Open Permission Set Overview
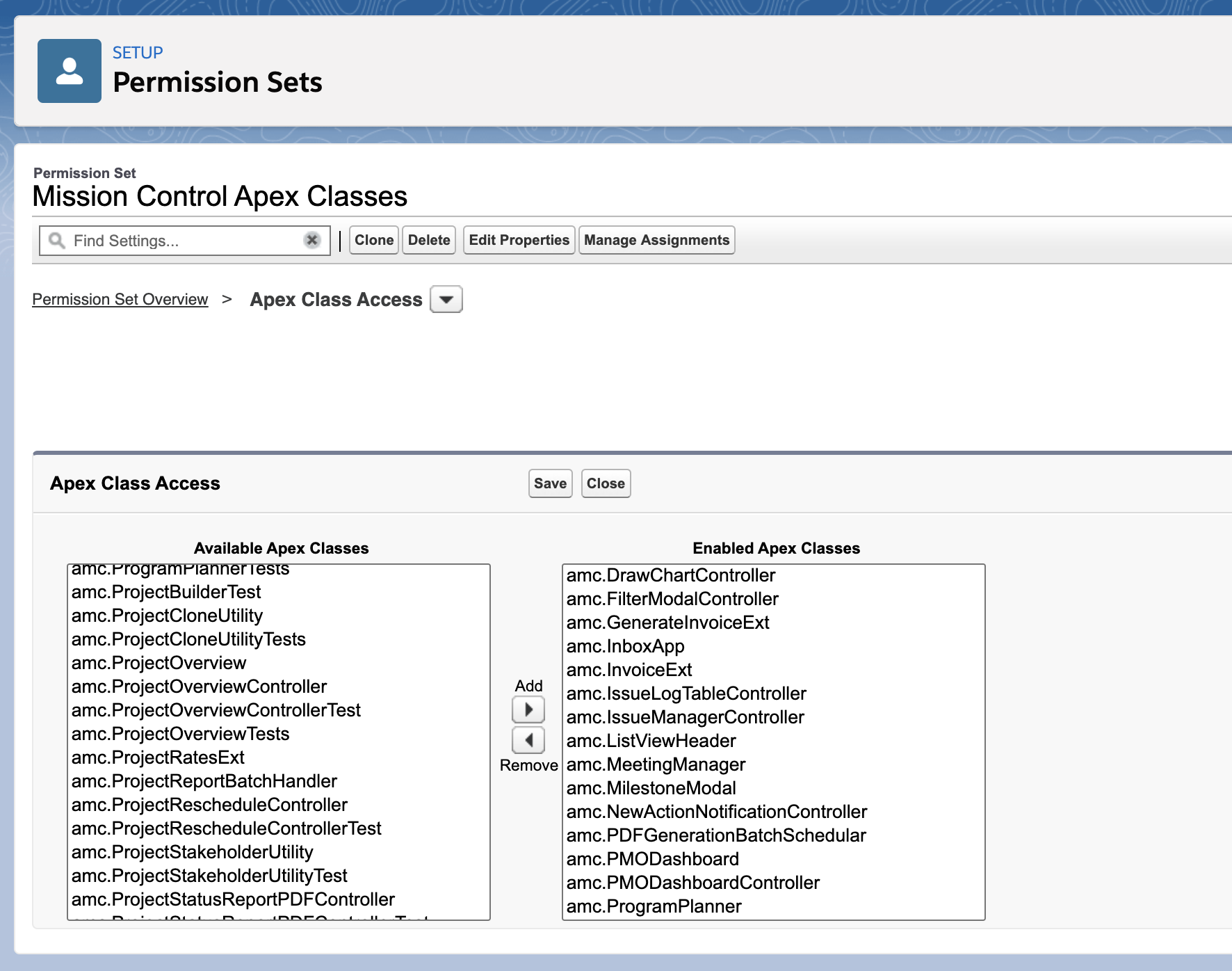 [x=120, y=299]
